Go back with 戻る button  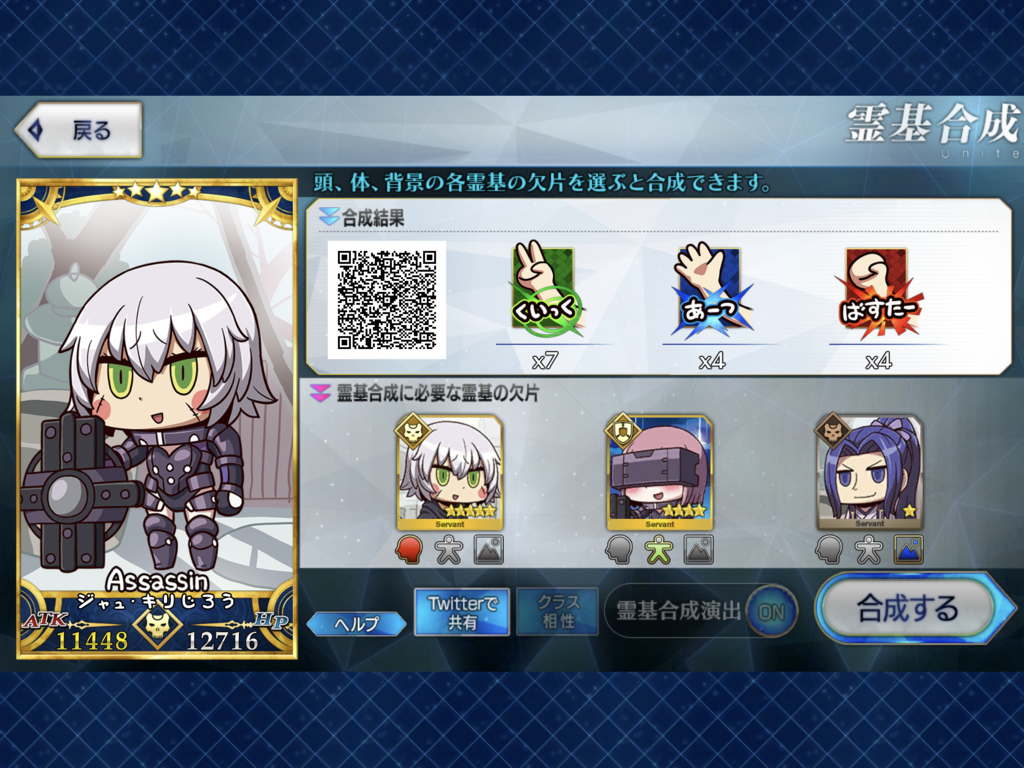tap(79, 130)
